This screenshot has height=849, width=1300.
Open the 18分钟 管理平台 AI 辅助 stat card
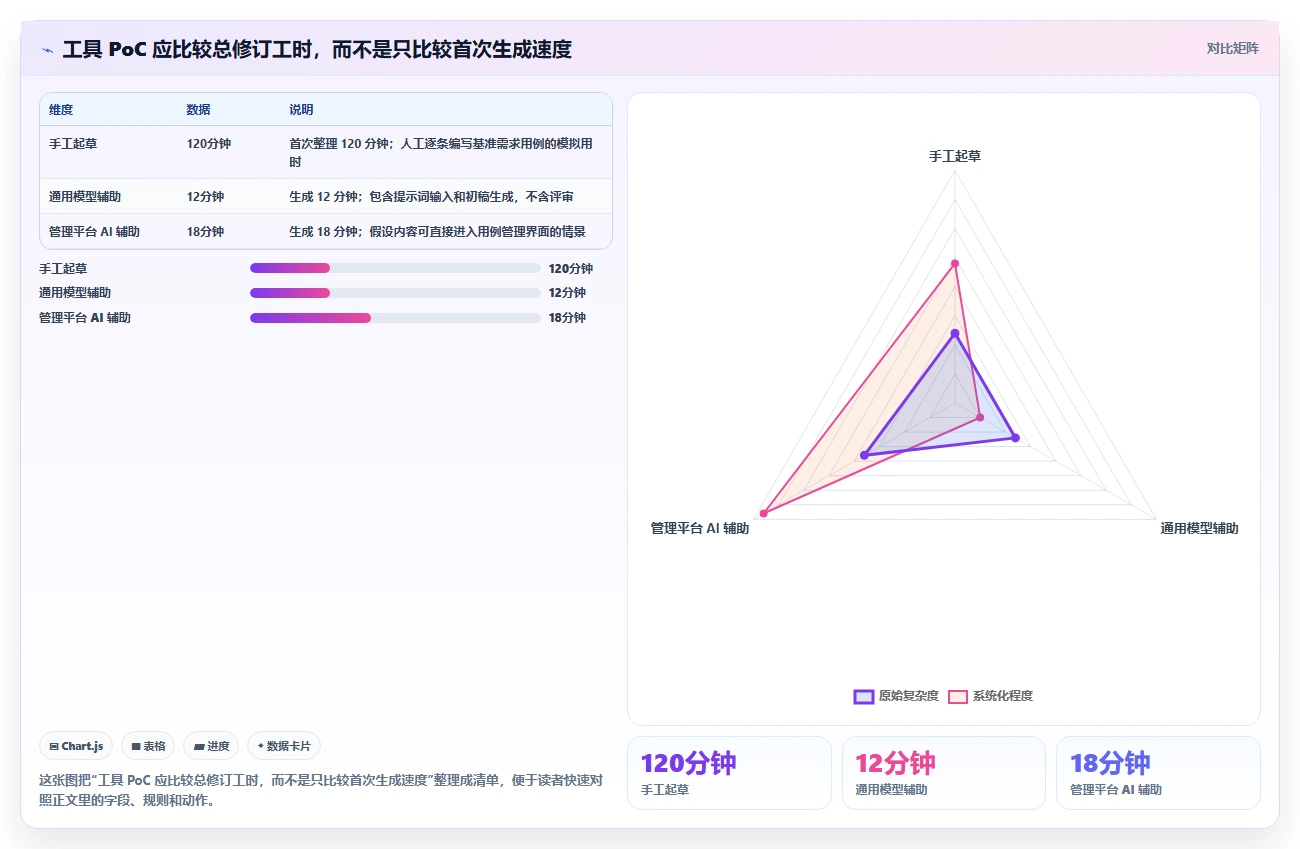pos(1158,773)
